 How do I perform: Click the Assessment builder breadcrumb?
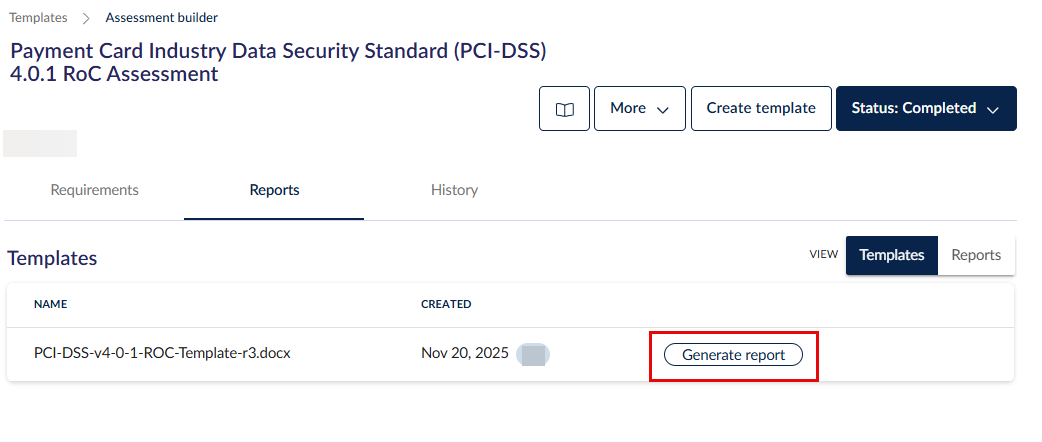162,18
